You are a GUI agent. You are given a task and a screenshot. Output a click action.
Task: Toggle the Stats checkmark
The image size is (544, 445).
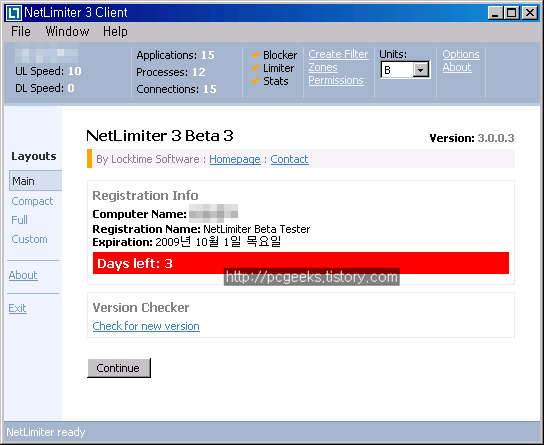(255, 81)
